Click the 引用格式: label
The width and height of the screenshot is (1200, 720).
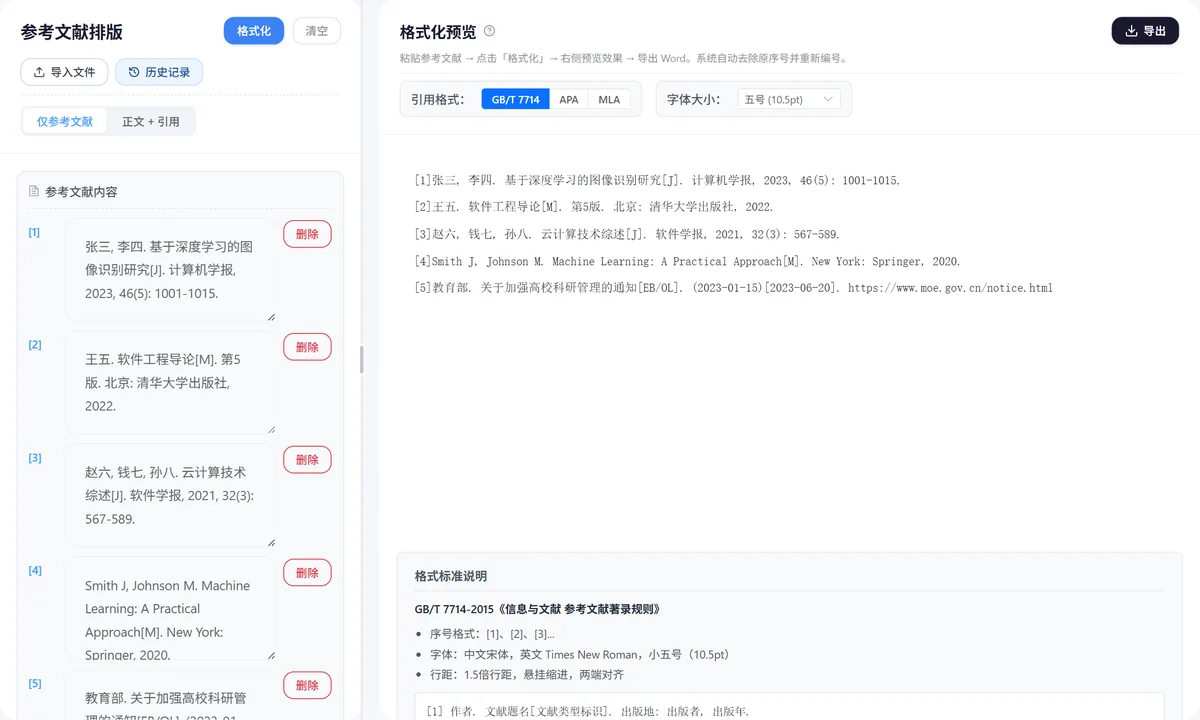[438, 100]
